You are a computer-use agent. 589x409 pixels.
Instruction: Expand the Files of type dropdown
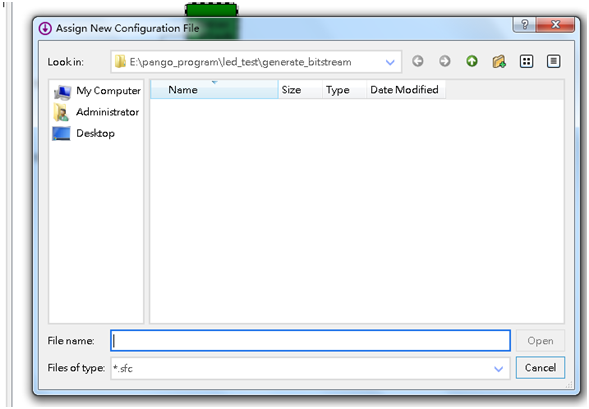(x=498, y=369)
